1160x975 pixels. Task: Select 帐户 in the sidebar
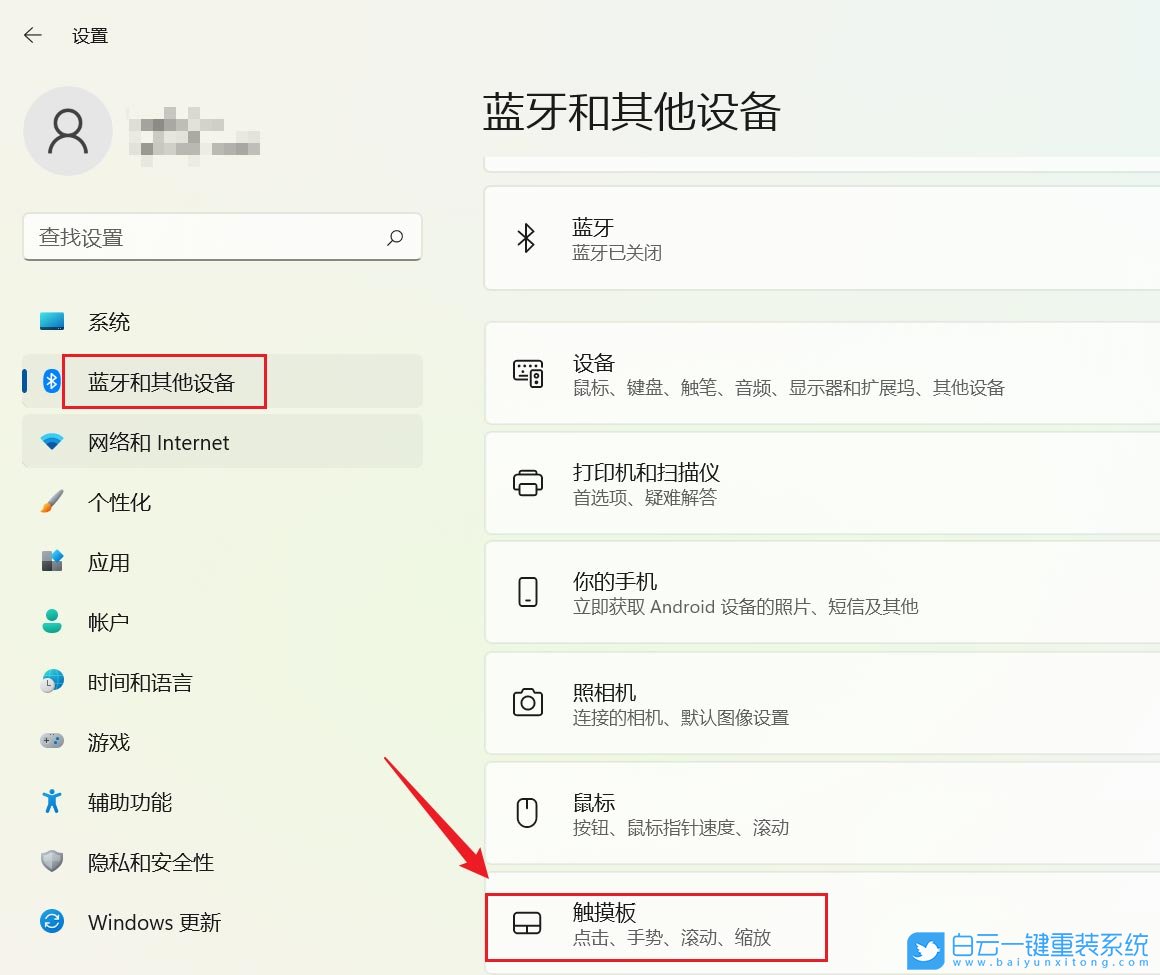coord(108,621)
